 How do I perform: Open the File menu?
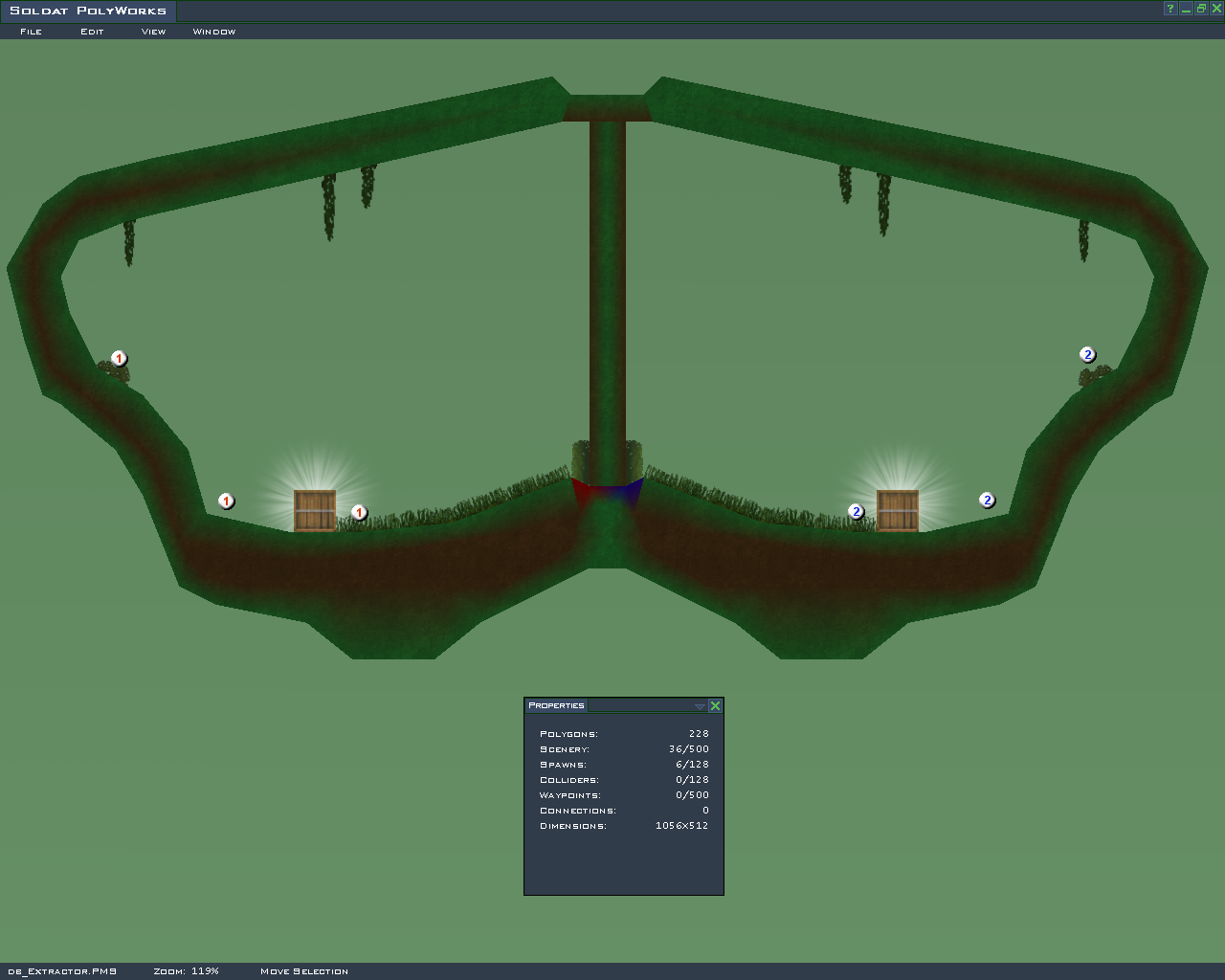[31, 32]
